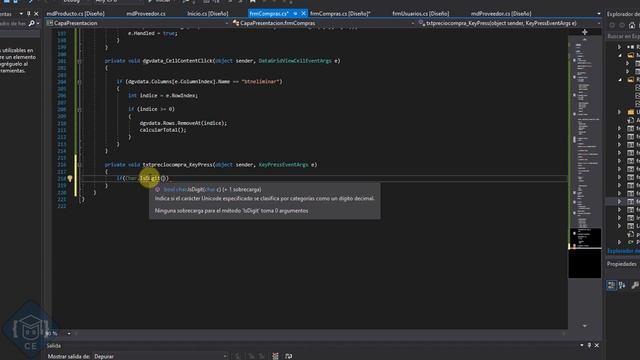Click the 'e.Handled = true;' code line
Viewport: 640px width, 360px height.
153,33
